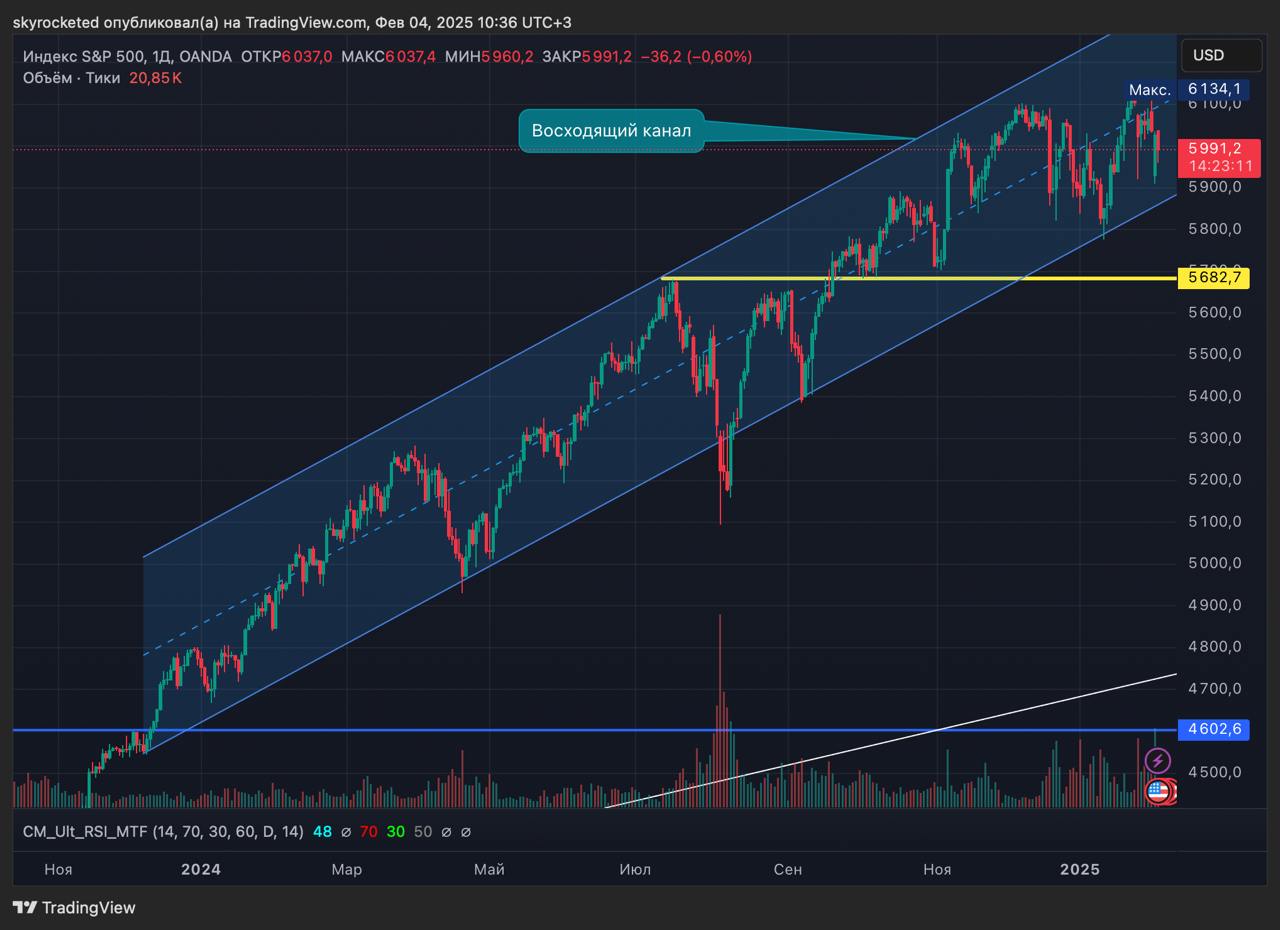Click the RSI value 48 in legend

[x=322, y=831]
